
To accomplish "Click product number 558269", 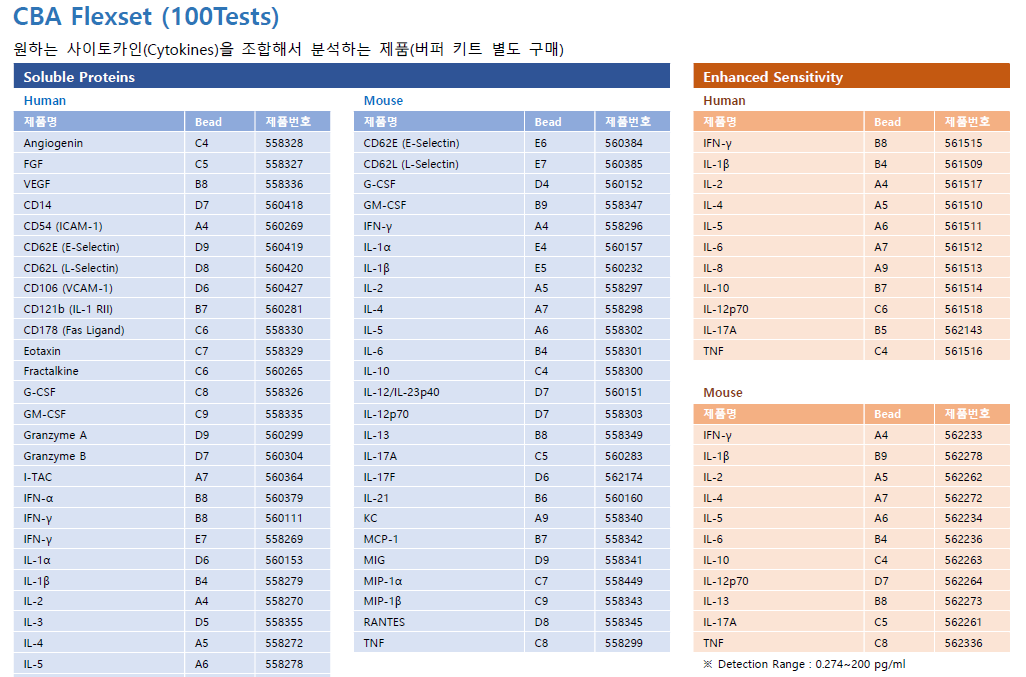I will tap(284, 539).
